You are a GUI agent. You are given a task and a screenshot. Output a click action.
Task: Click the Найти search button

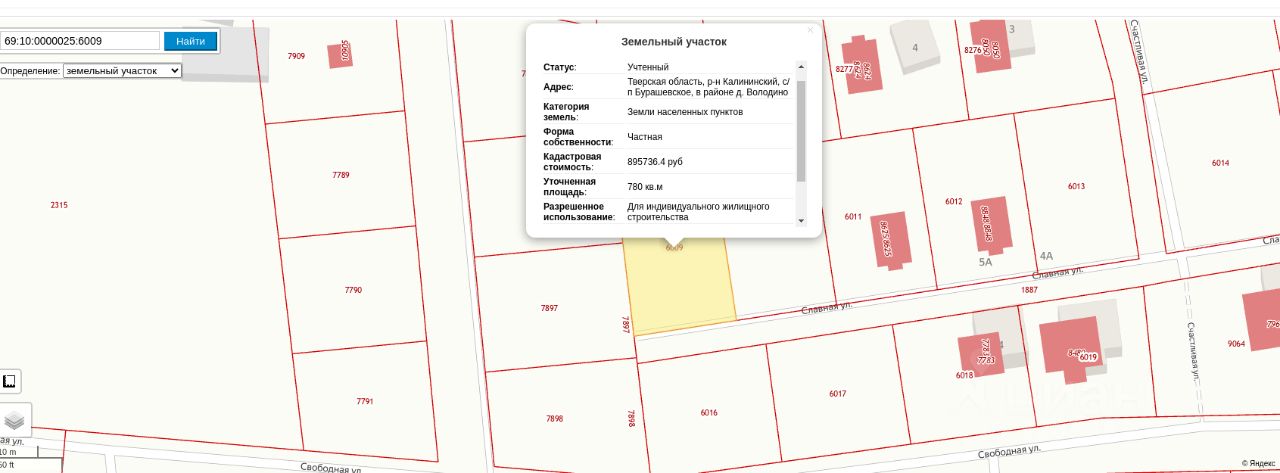(x=190, y=41)
